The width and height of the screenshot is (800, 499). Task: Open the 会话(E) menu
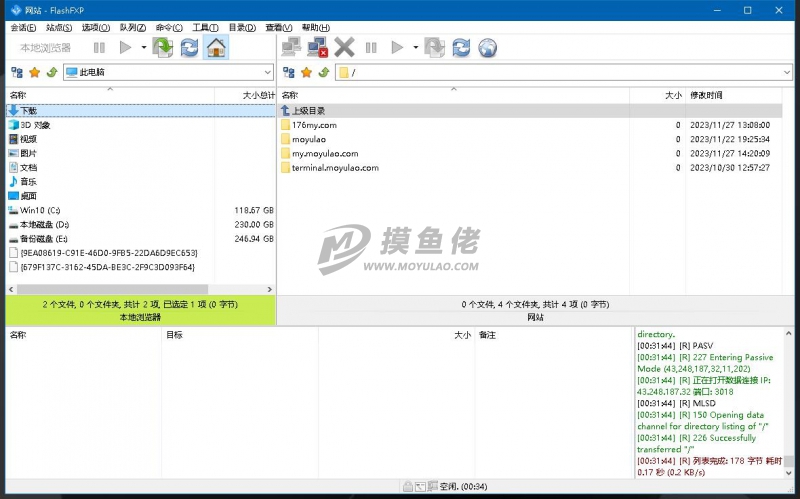click(x=23, y=28)
